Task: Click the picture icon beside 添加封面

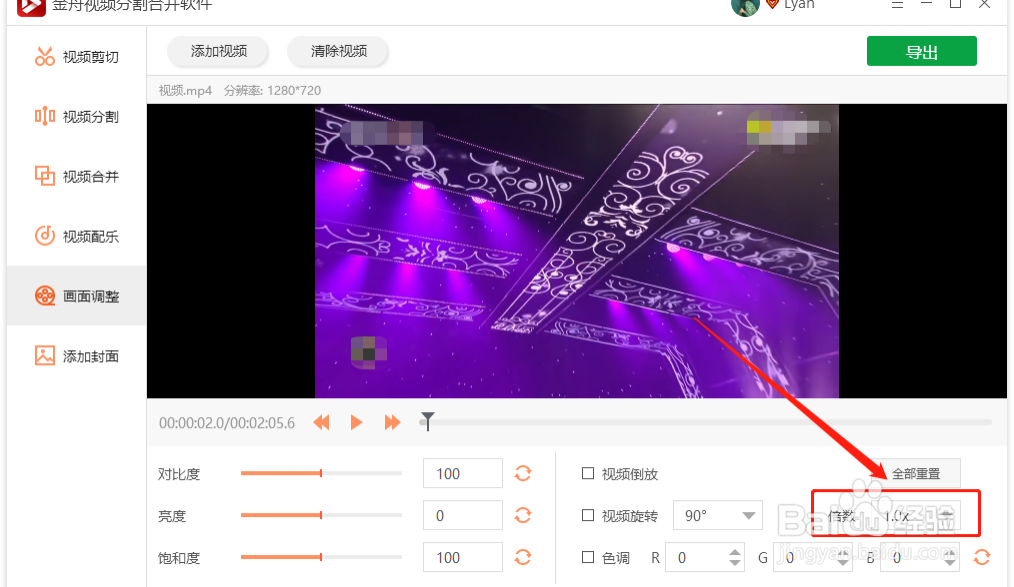Action: [45, 356]
